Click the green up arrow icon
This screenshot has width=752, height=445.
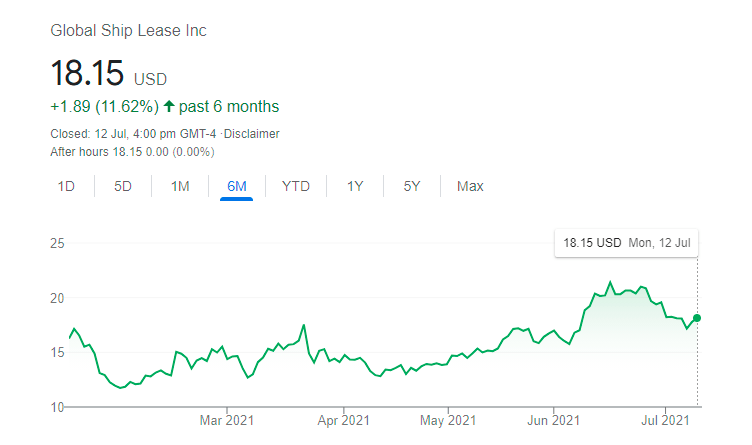click(x=169, y=106)
